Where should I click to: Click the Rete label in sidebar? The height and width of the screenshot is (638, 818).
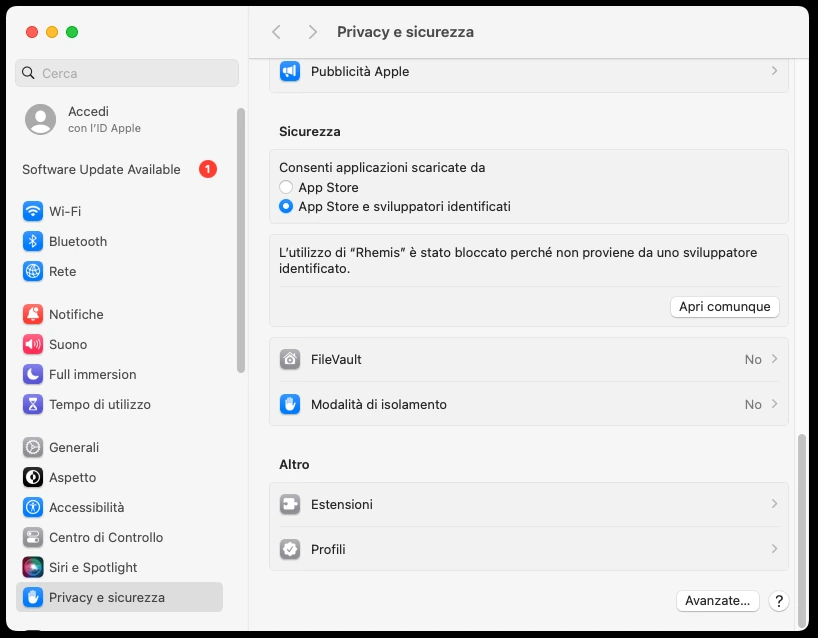pos(63,271)
